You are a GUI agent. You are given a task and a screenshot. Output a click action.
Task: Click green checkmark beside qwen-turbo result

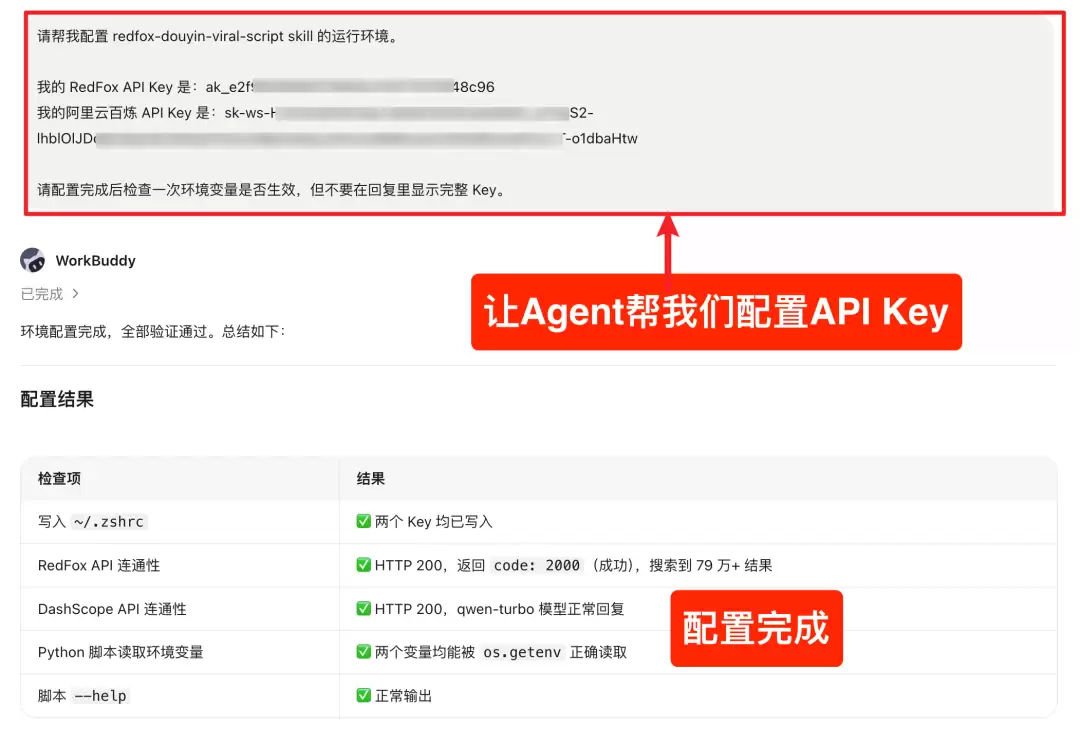tap(364, 609)
